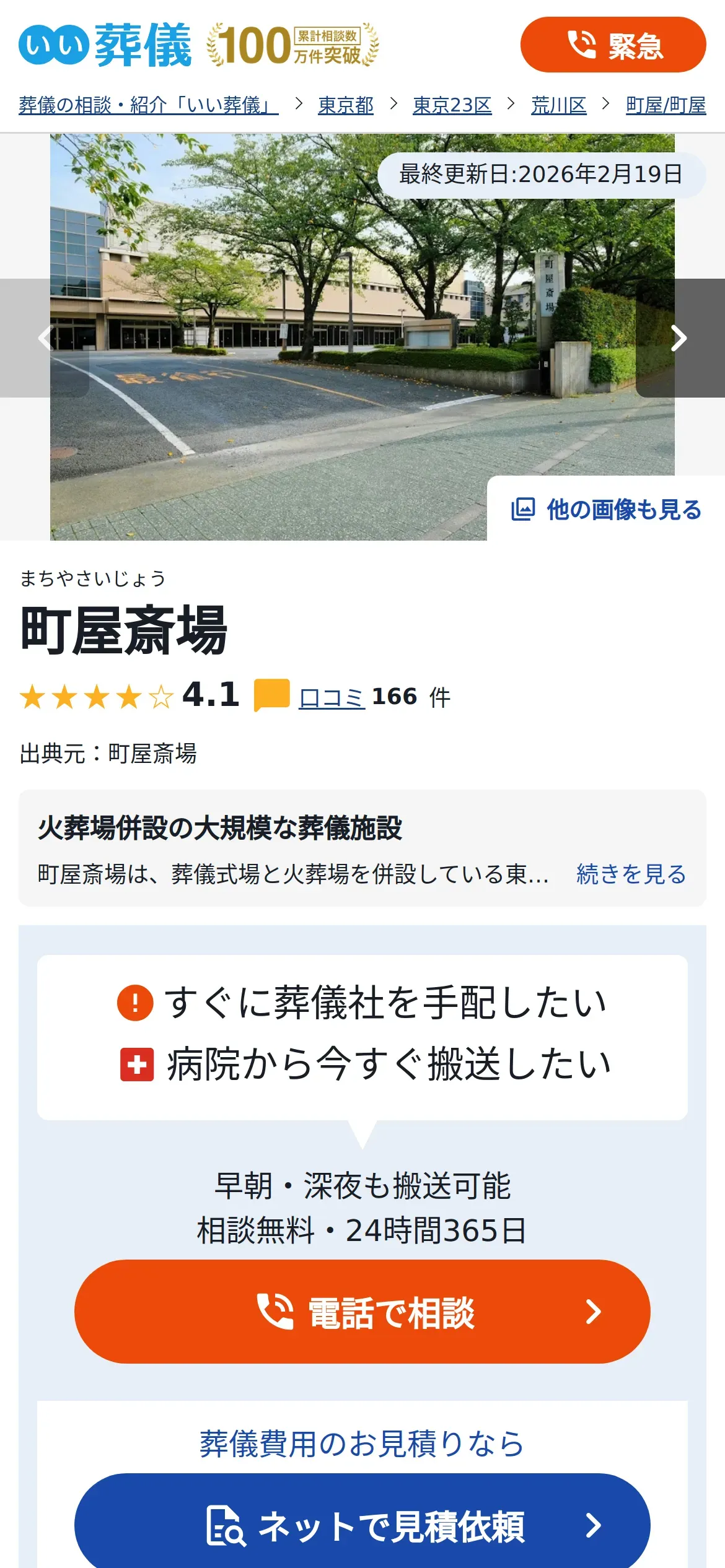Open the 口コミ reviews link

pos(332,697)
